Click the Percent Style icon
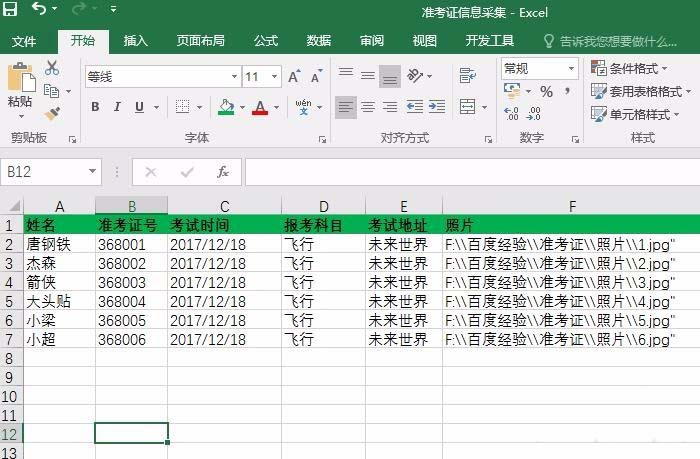The width and height of the screenshot is (700, 459). click(546, 92)
